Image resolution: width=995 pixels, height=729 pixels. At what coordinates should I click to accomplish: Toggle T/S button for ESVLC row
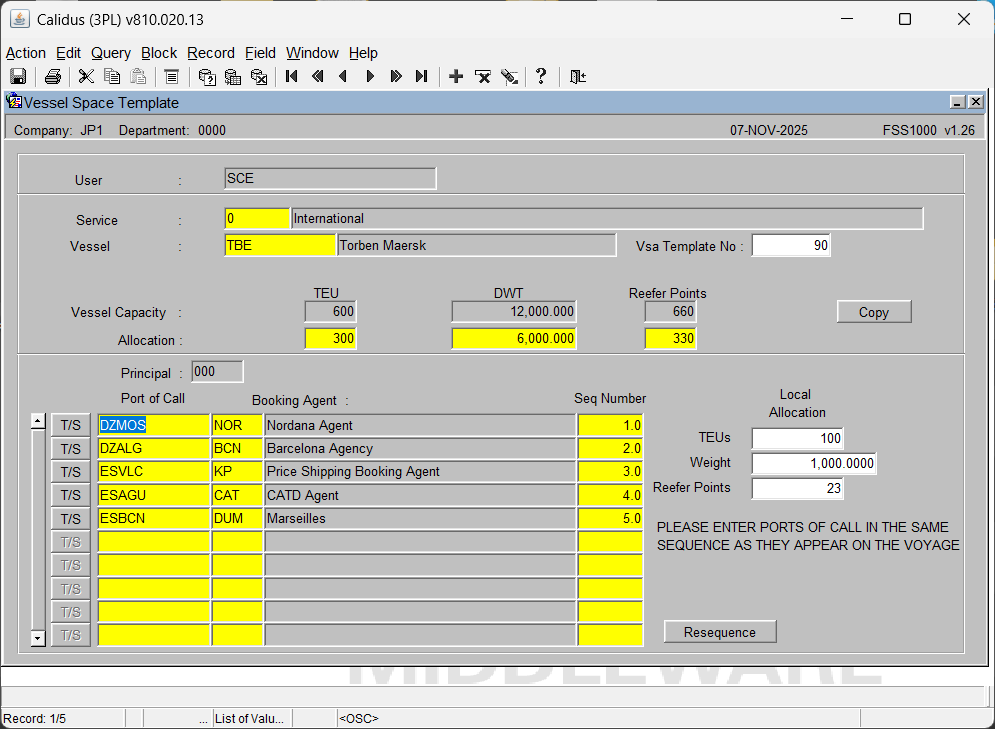(71, 472)
